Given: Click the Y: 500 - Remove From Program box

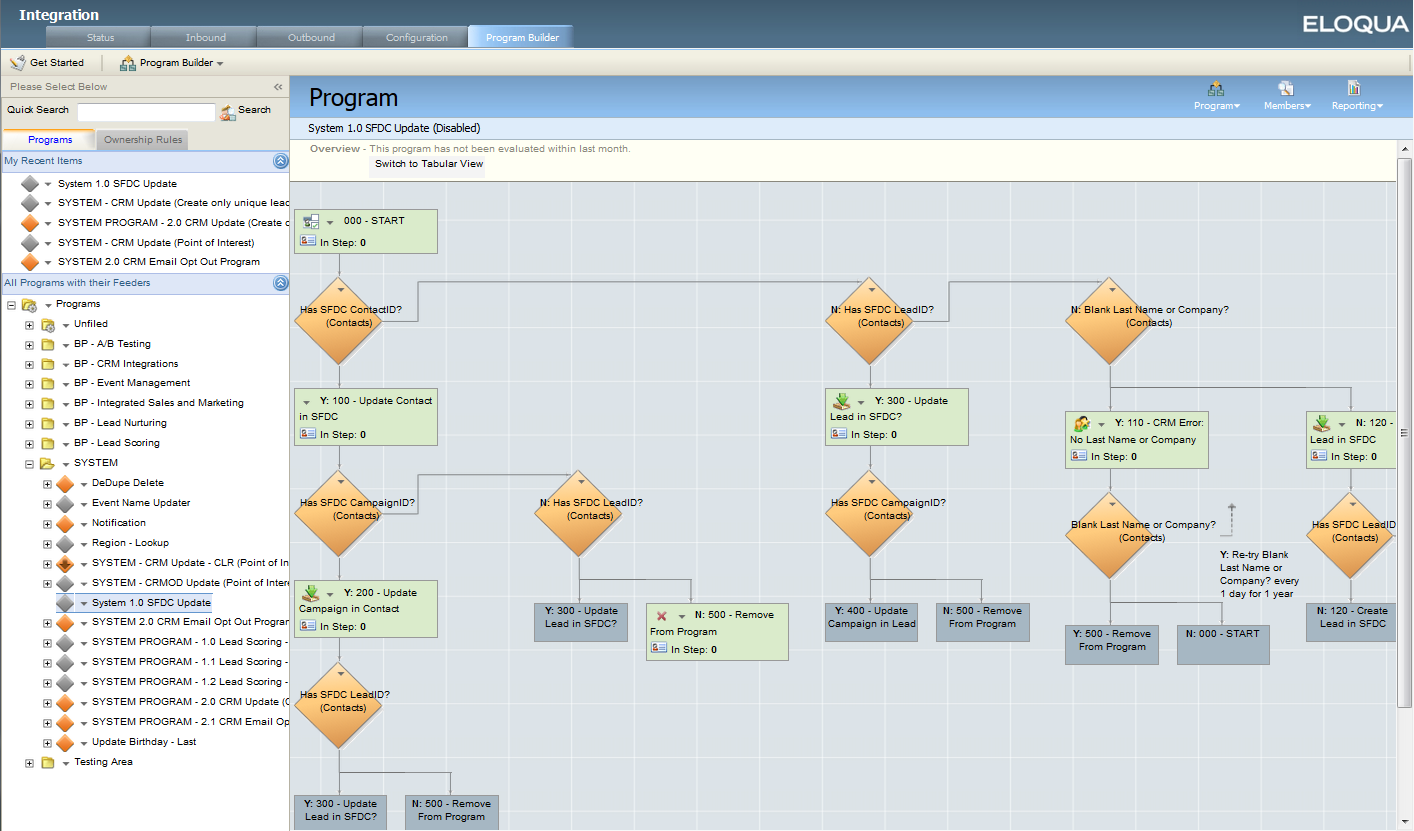Looking at the screenshot, I should pyautogui.click(x=1111, y=644).
